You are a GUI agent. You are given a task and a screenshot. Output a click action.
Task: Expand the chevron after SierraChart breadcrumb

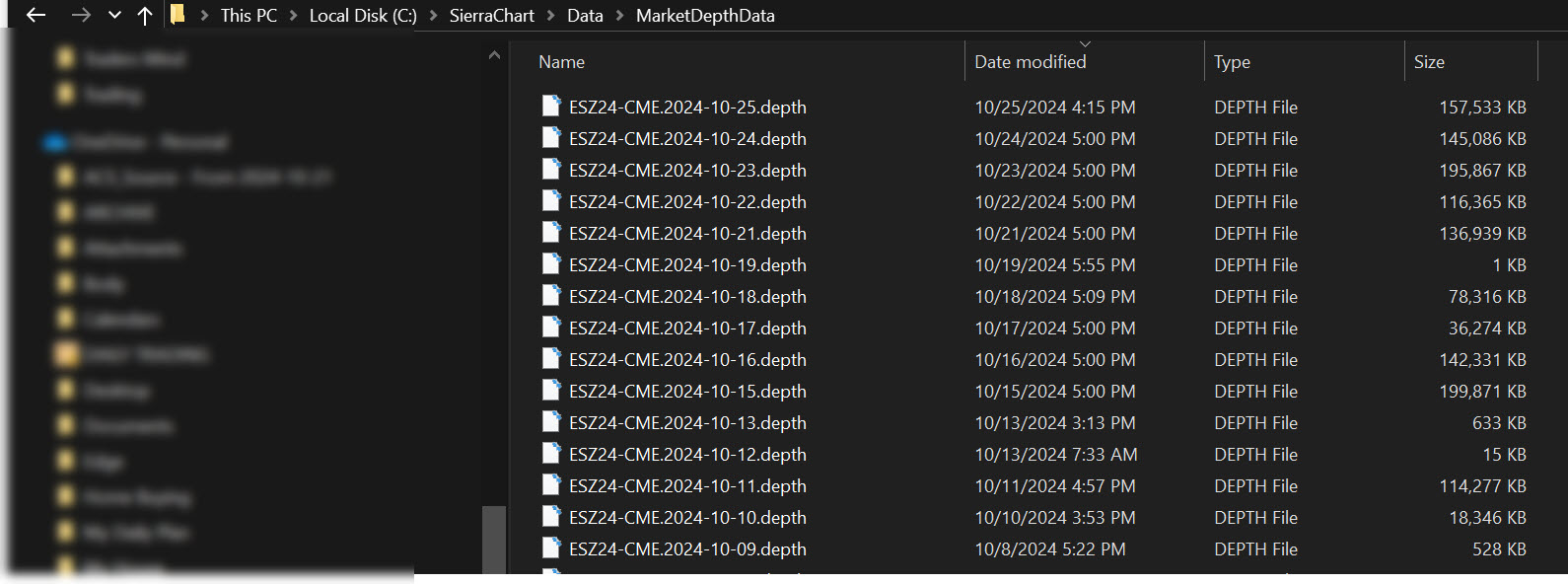[x=550, y=16]
